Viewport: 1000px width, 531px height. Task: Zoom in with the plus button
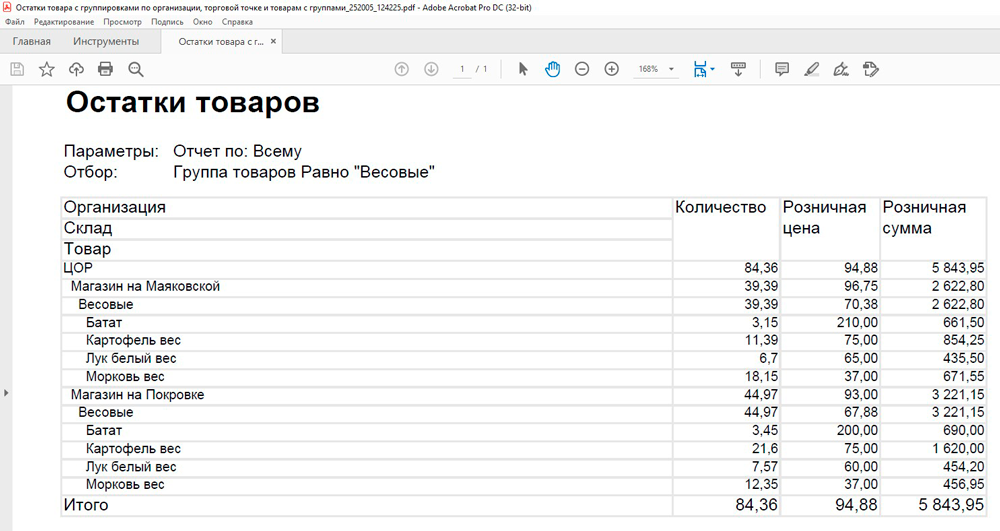(x=612, y=69)
